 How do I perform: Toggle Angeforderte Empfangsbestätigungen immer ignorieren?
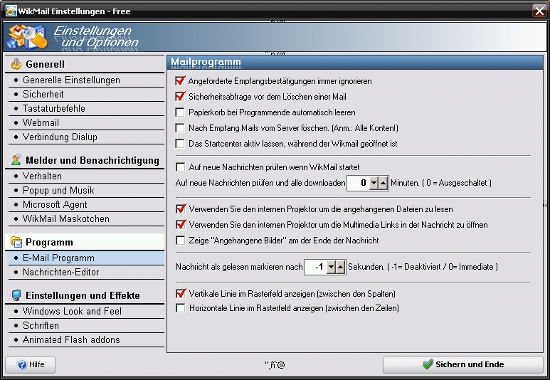pyautogui.click(x=180, y=81)
